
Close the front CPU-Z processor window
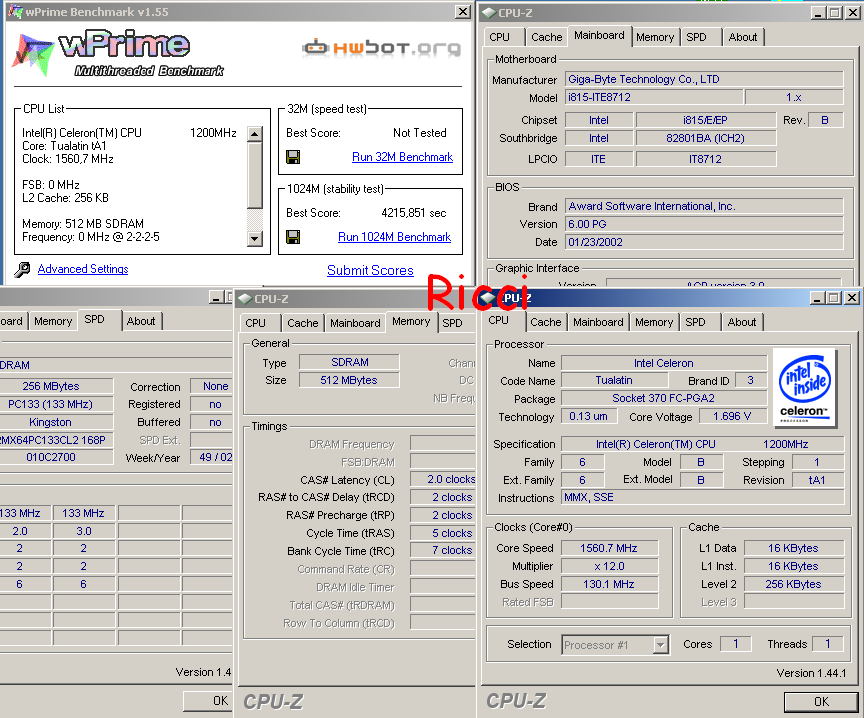851,298
